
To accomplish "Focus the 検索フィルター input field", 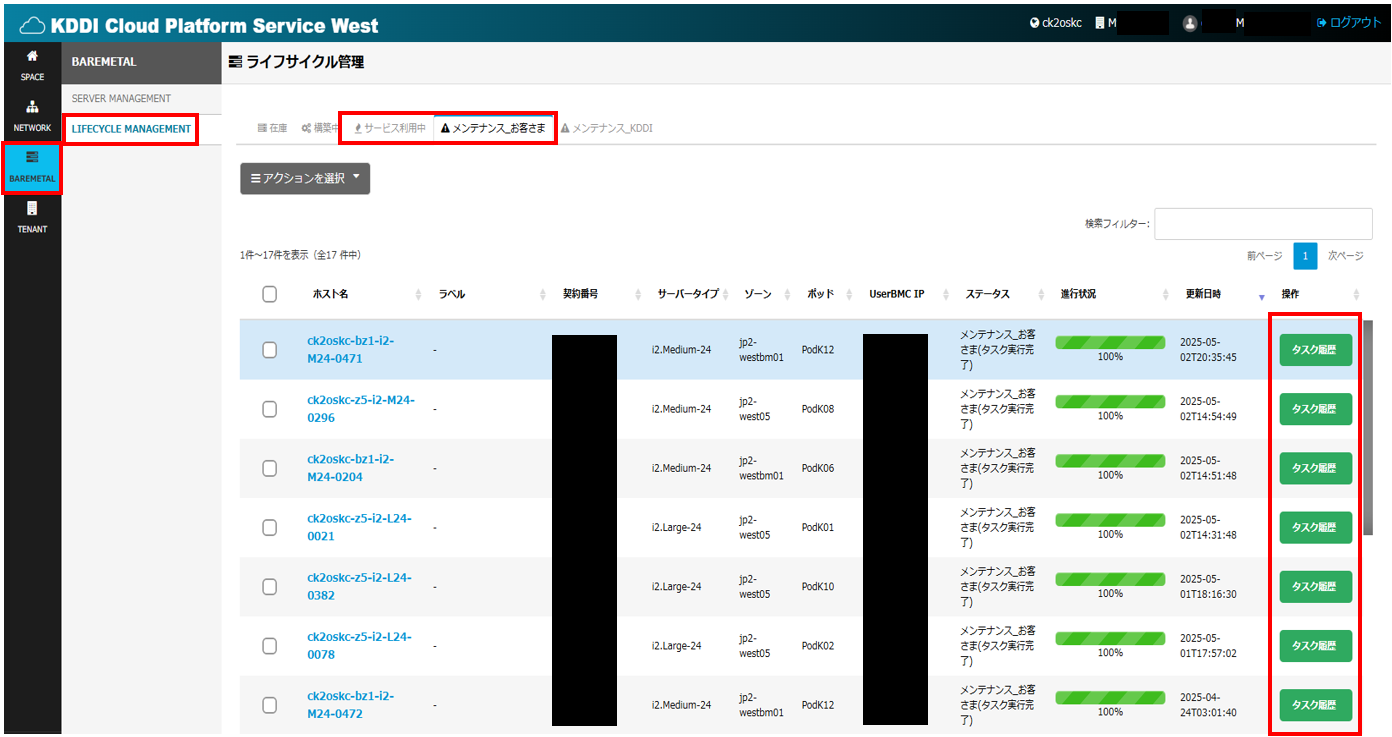I will [x=1263, y=224].
